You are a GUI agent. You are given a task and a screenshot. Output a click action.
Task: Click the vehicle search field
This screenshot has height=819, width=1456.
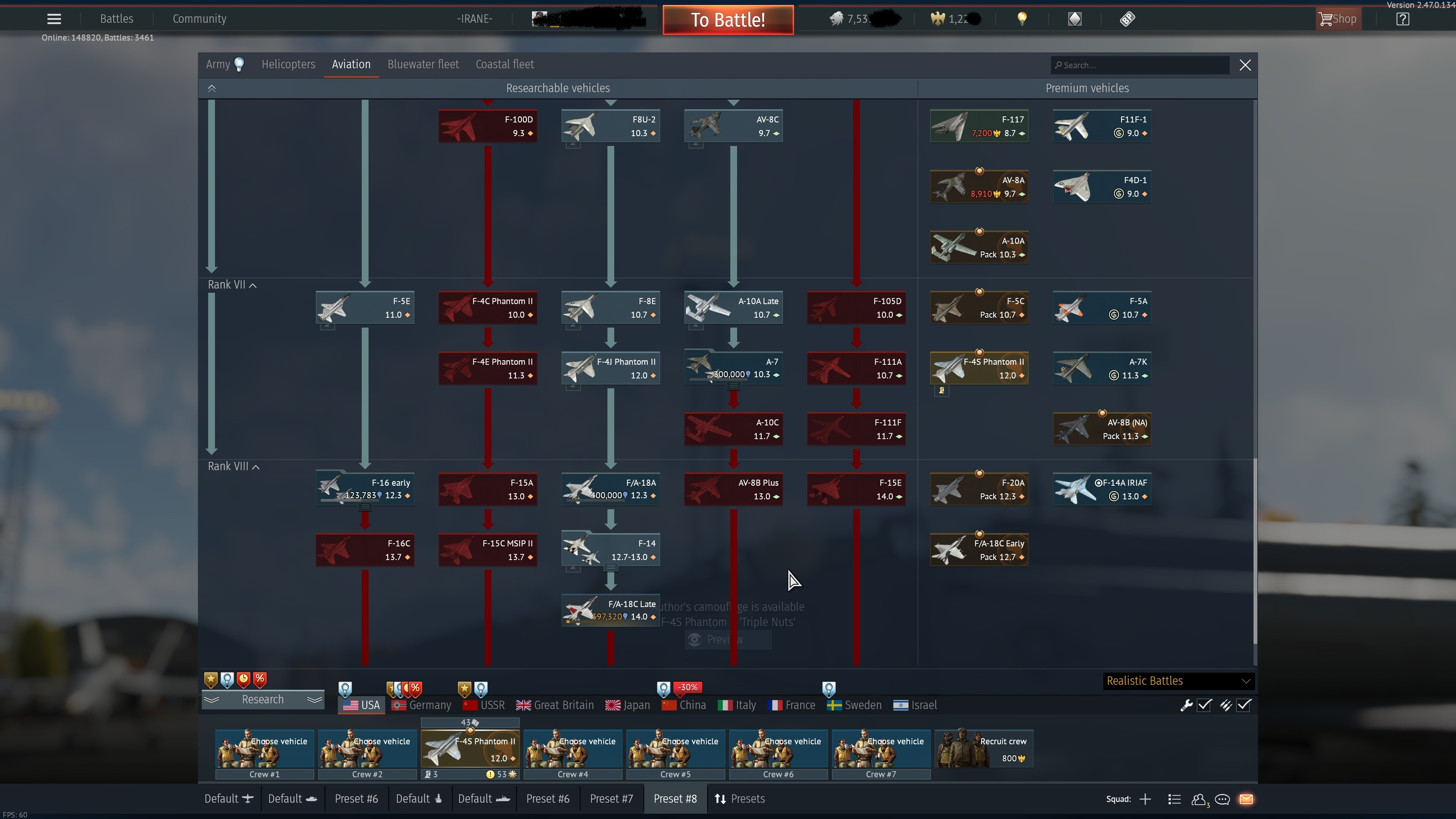[1140, 65]
